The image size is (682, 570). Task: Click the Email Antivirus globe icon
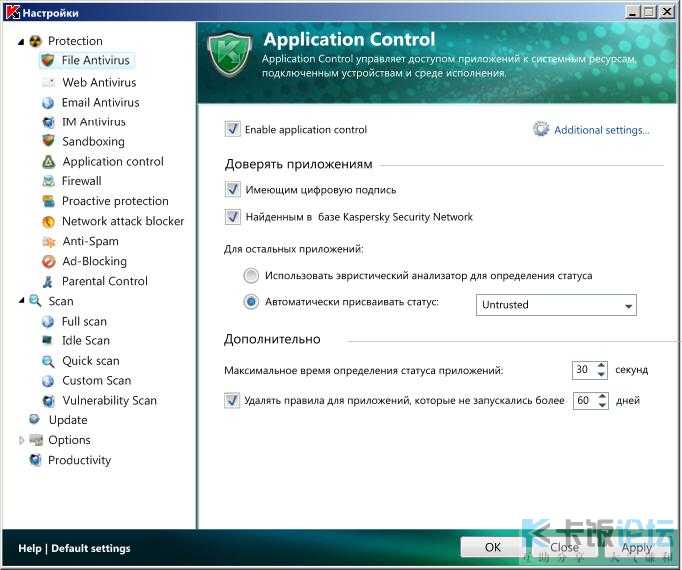[48, 103]
